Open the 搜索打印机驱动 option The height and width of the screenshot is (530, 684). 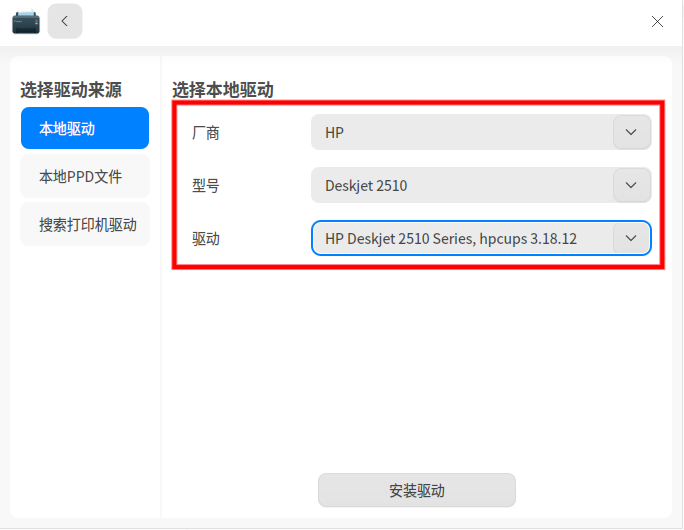85,224
